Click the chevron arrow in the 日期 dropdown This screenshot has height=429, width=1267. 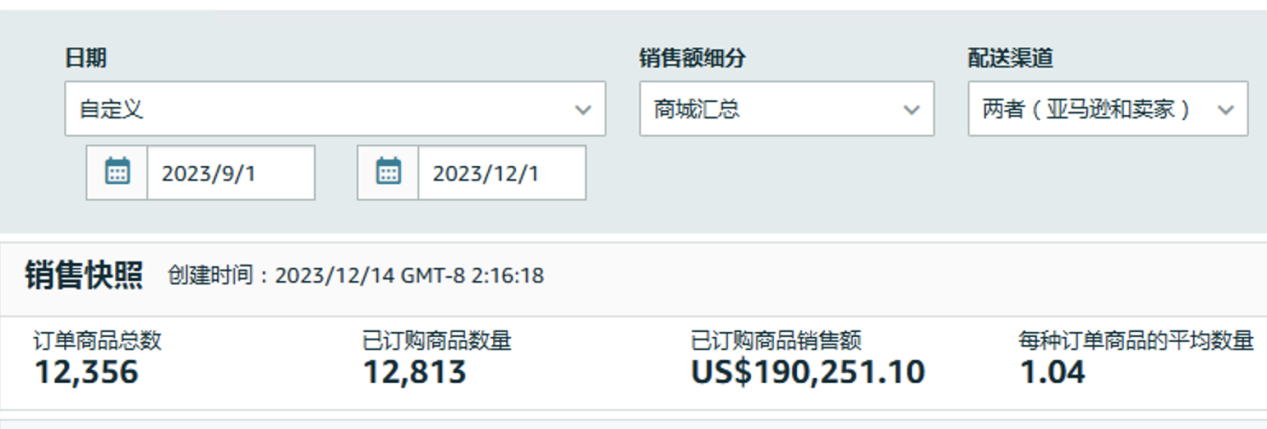tap(583, 110)
